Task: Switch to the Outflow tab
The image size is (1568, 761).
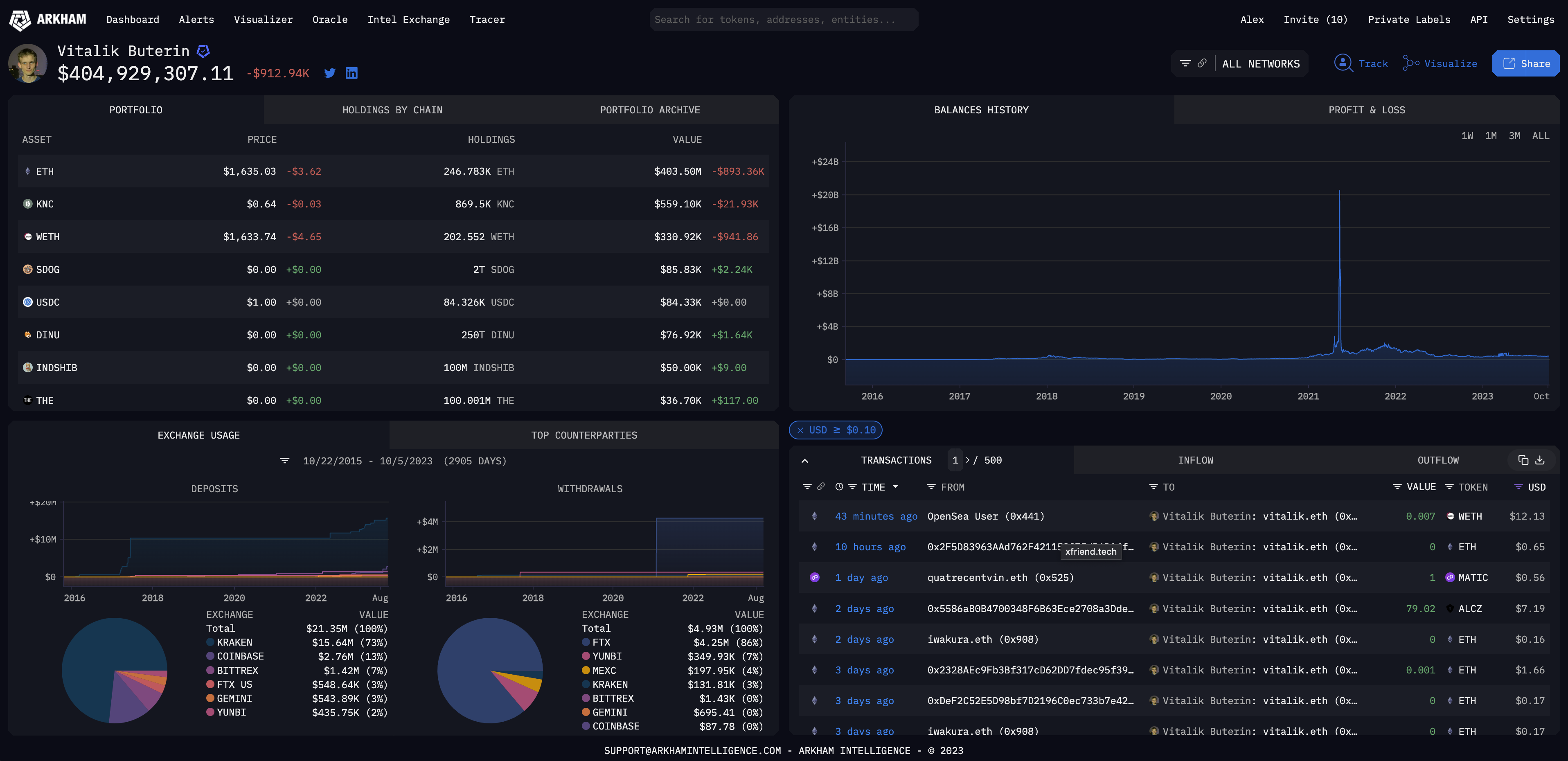Action: (x=1438, y=460)
